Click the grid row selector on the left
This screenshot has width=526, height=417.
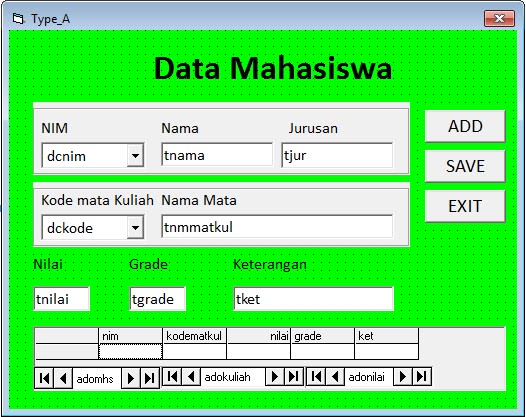pyautogui.click(x=67, y=352)
